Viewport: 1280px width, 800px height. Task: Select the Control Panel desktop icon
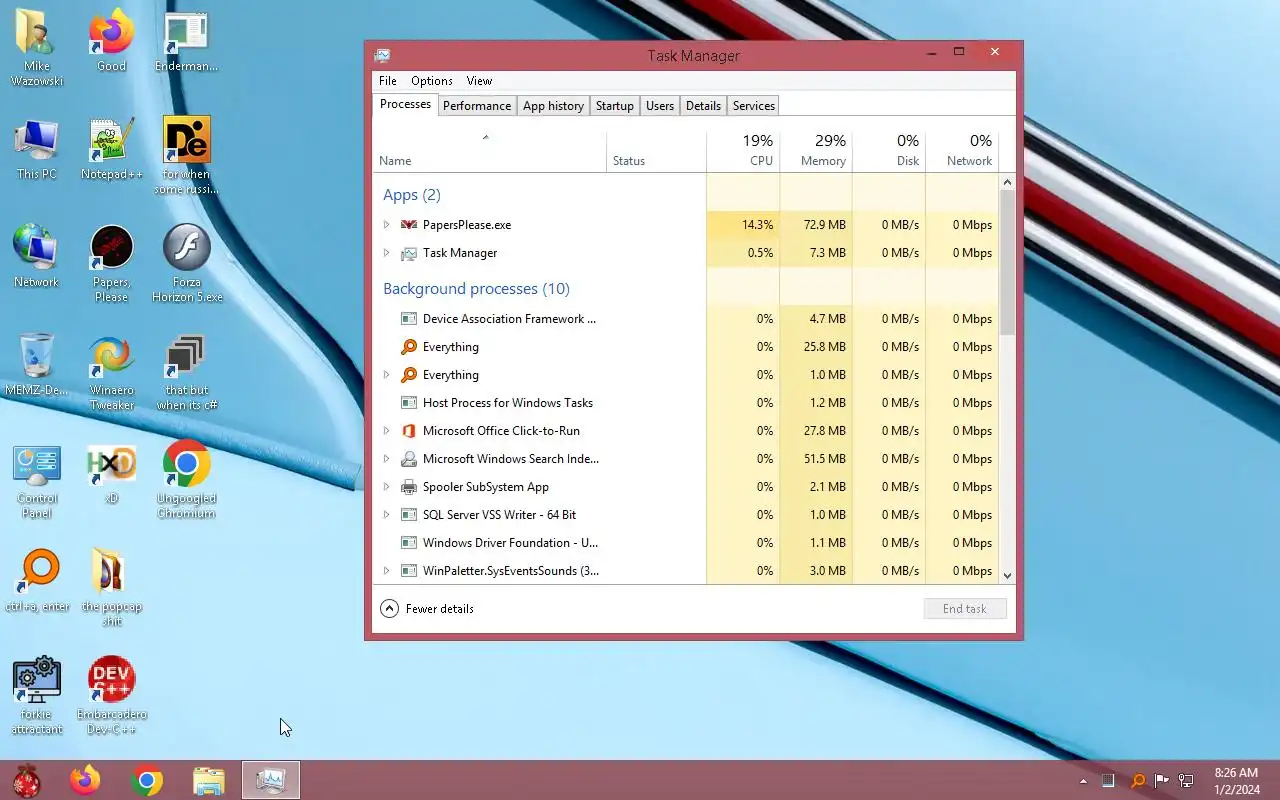point(37,481)
